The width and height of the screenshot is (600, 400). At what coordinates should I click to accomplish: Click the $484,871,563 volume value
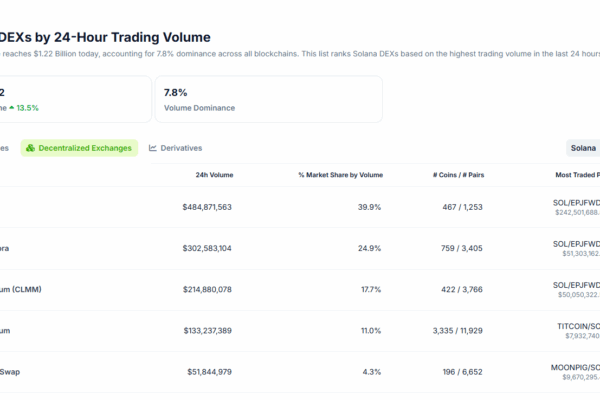(x=207, y=207)
